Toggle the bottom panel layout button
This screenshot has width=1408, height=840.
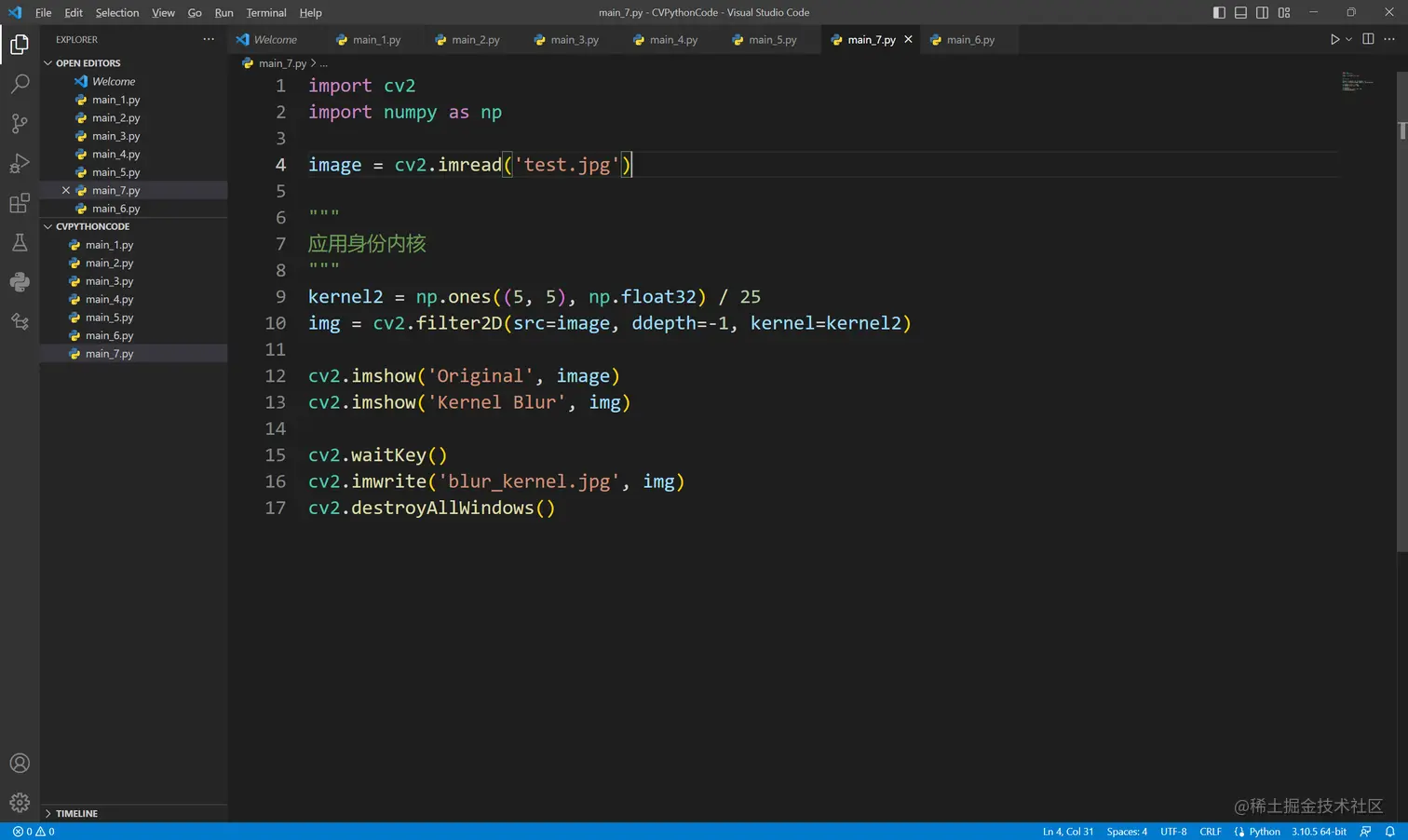(1240, 12)
